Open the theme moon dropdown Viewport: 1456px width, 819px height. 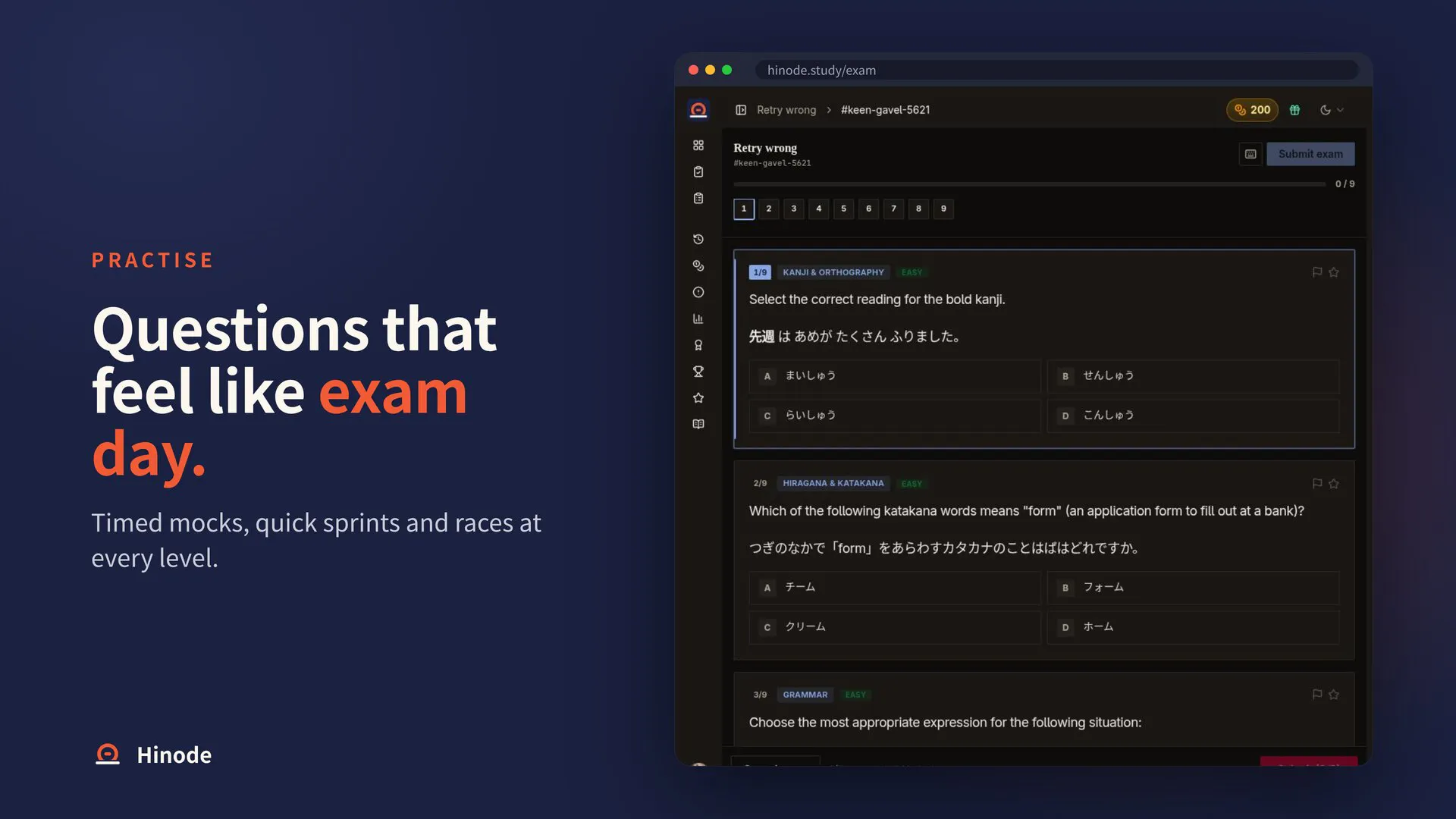click(x=1332, y=110)
